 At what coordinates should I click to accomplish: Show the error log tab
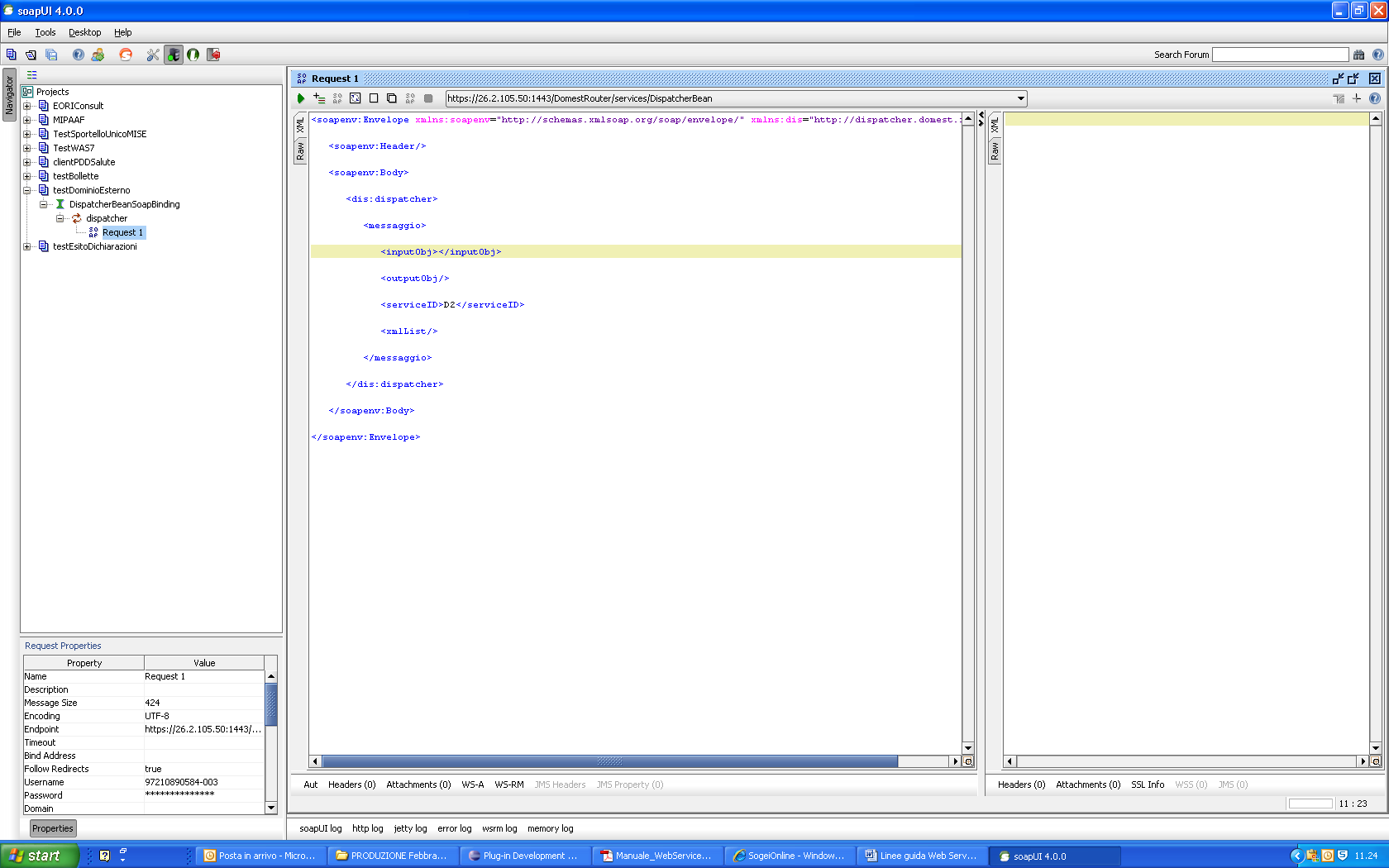point(455,828)
